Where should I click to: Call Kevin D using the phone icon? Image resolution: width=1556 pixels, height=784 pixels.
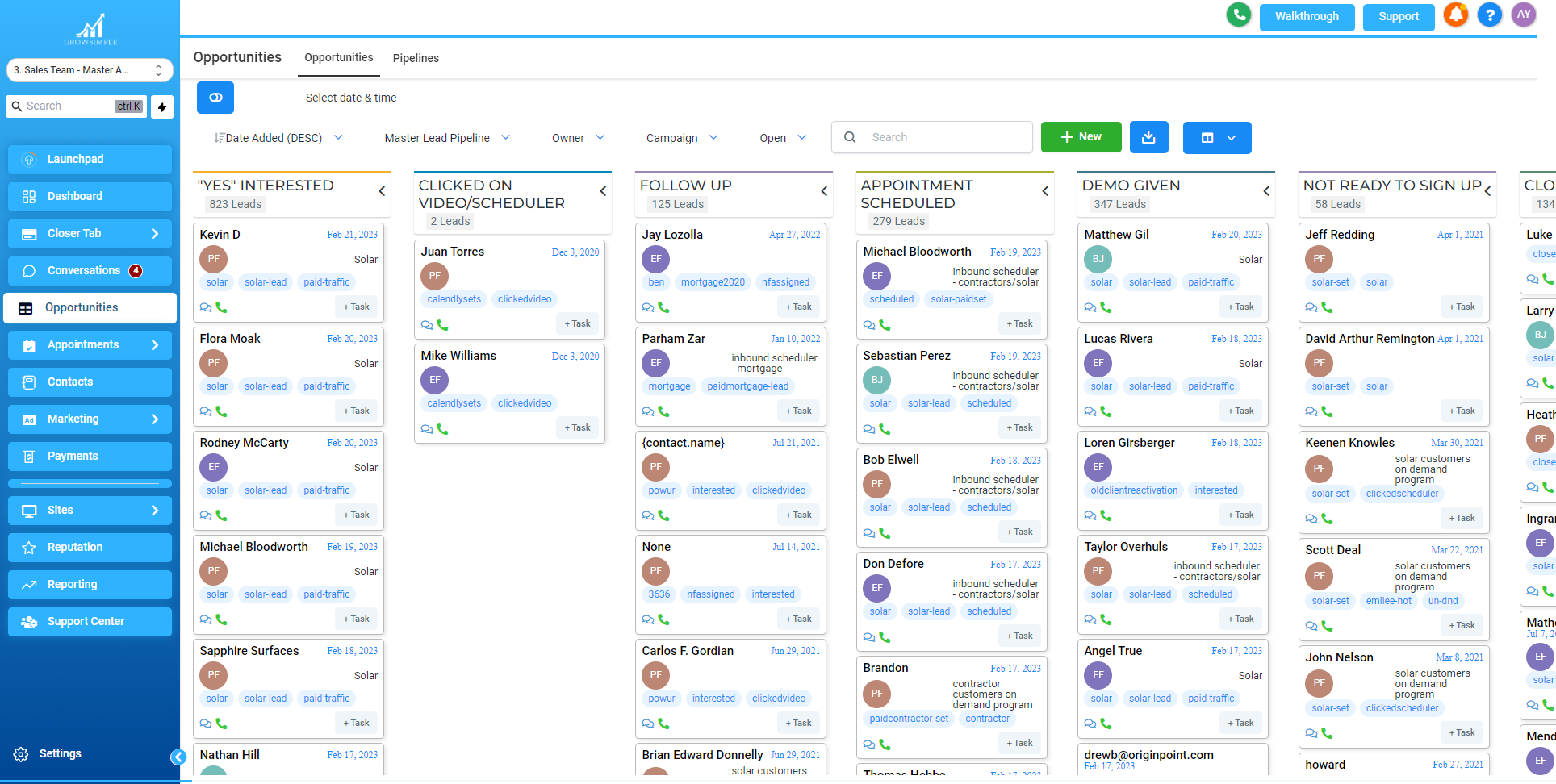pyautogui.click(x=222, y=307)
